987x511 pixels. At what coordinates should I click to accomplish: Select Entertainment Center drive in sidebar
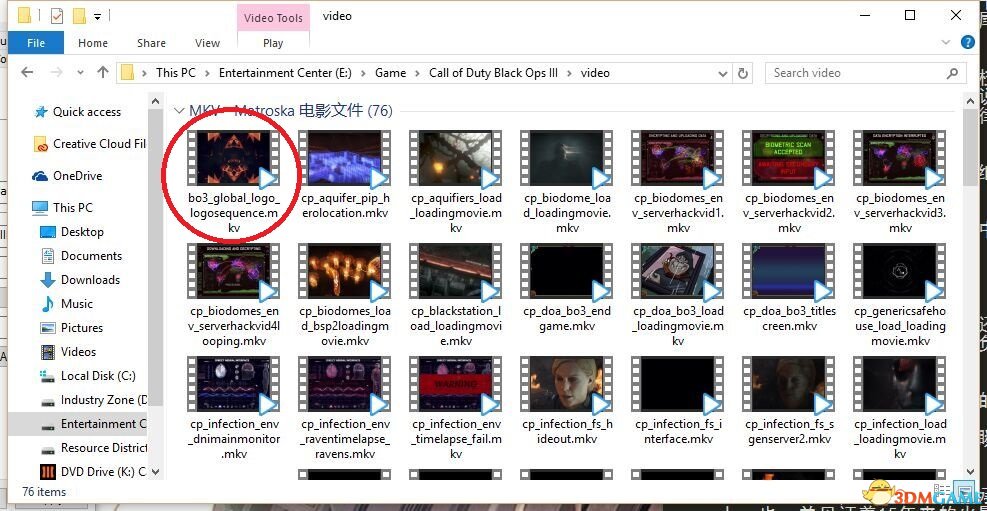click(x=93, y=424)
